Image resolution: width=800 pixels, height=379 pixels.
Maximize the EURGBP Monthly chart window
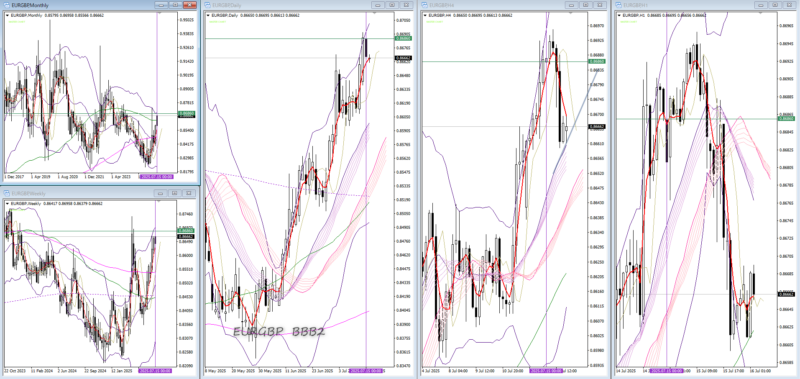(x=175, y=5)
